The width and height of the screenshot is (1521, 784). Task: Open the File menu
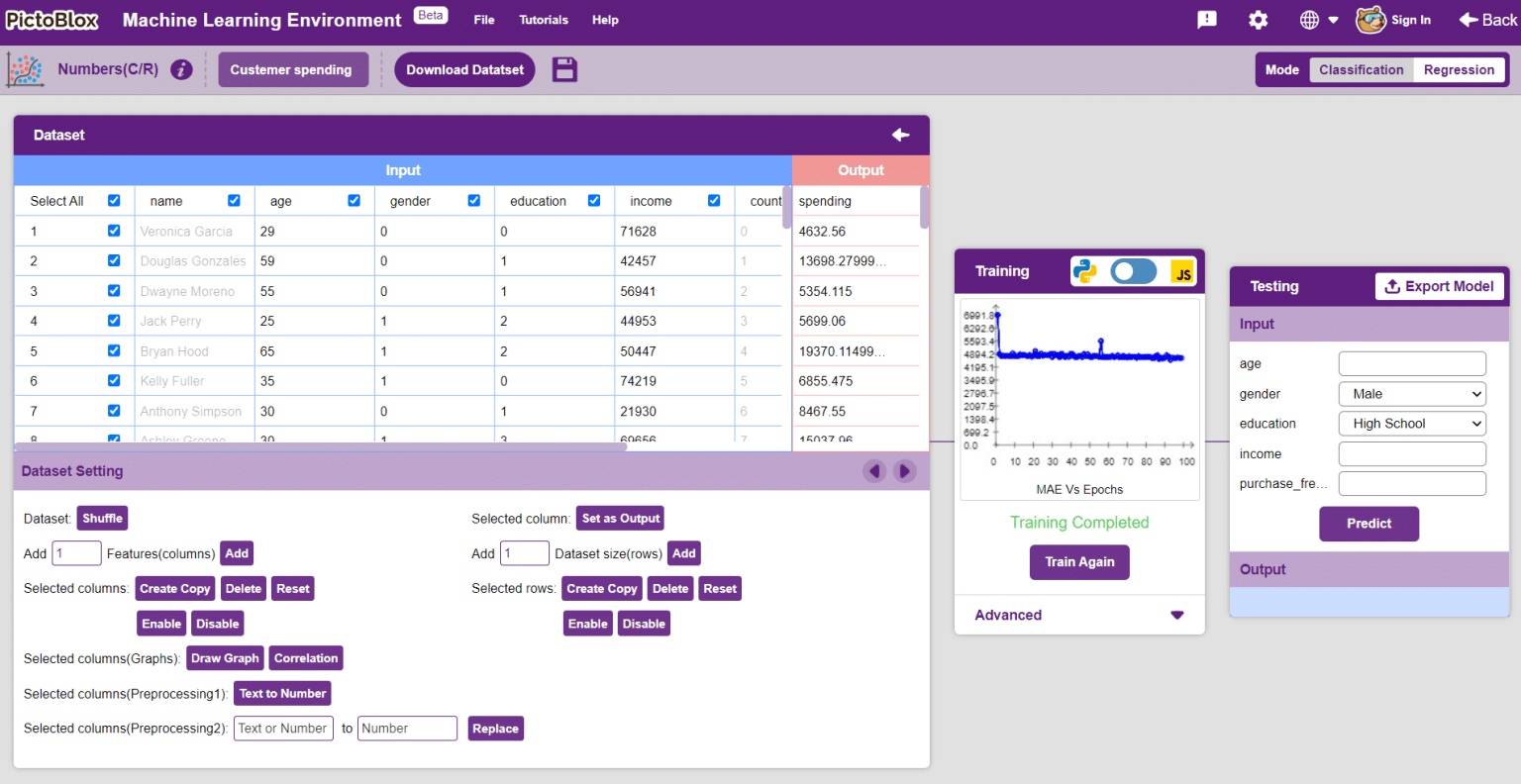click(483, 19)
